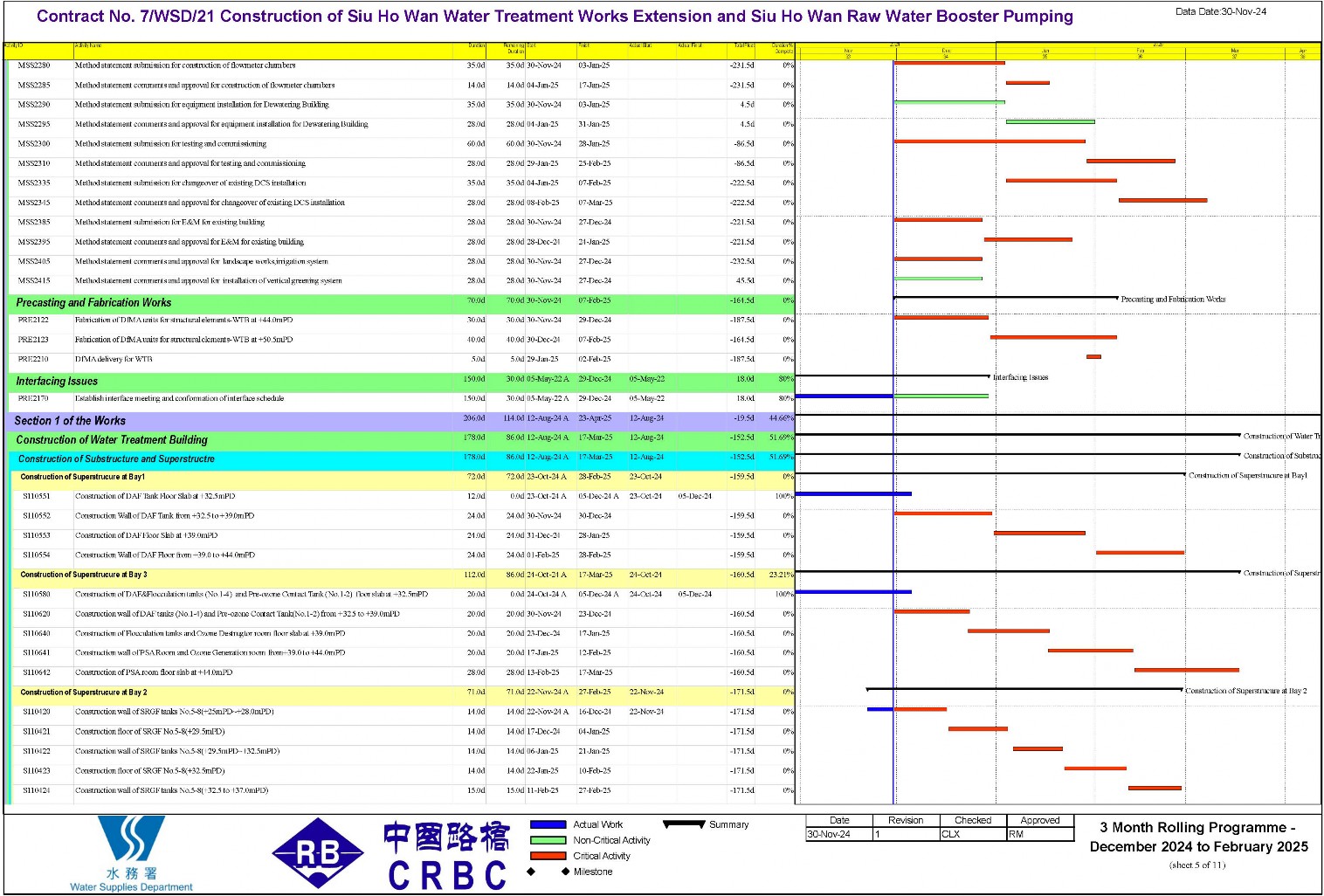1324x896 pixels.
Task: Select activity ID S110580
Action: point(37,595)
